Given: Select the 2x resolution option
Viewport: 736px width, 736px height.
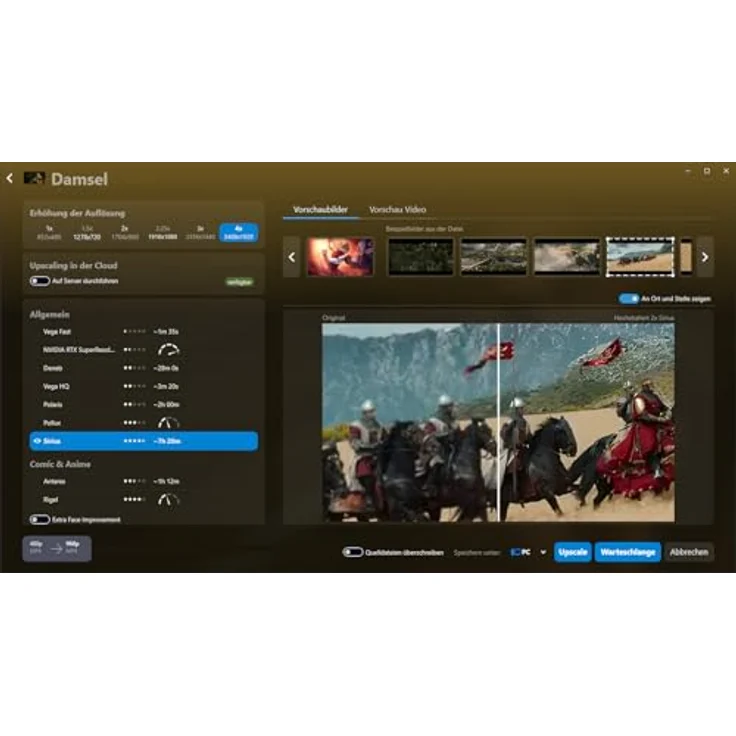Looking at the screenshot, I should 125,232.
